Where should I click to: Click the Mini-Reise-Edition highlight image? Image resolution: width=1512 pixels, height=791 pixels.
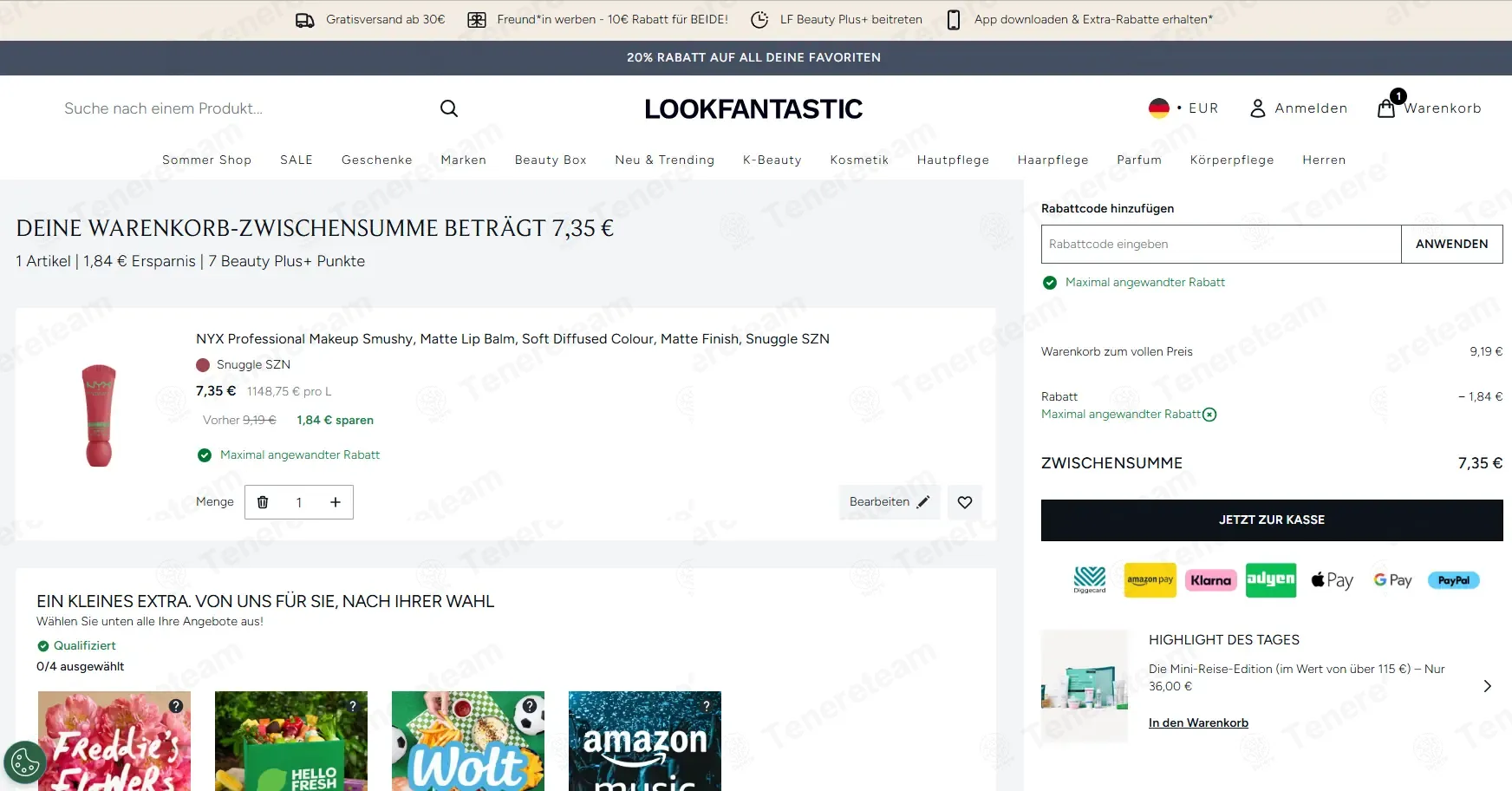1085,686
